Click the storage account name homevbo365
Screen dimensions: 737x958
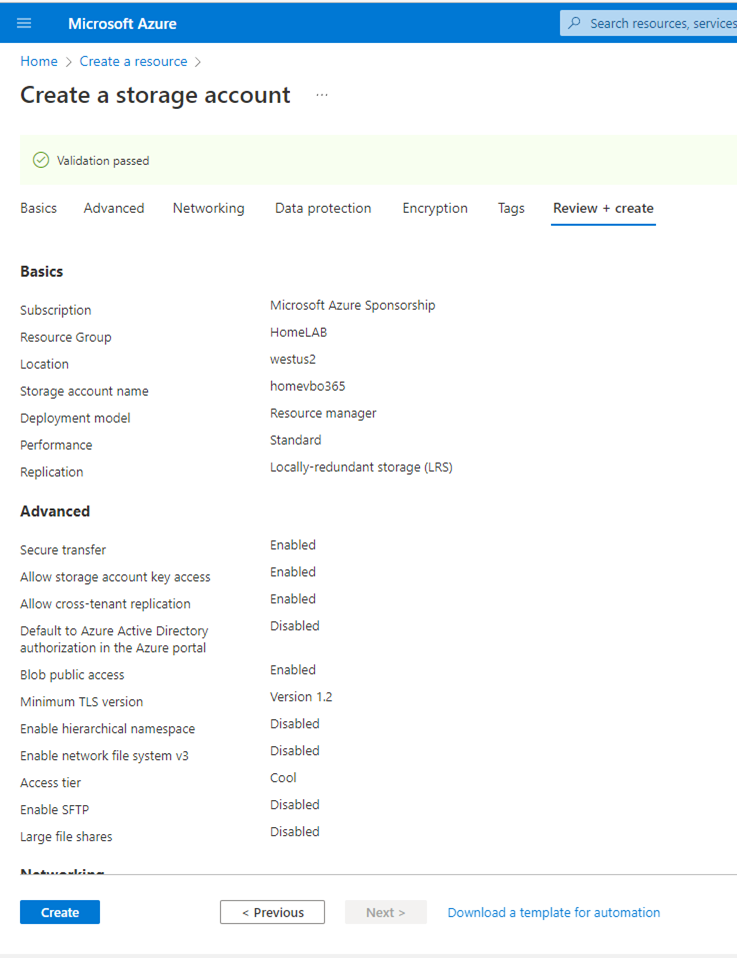(307, 386)
